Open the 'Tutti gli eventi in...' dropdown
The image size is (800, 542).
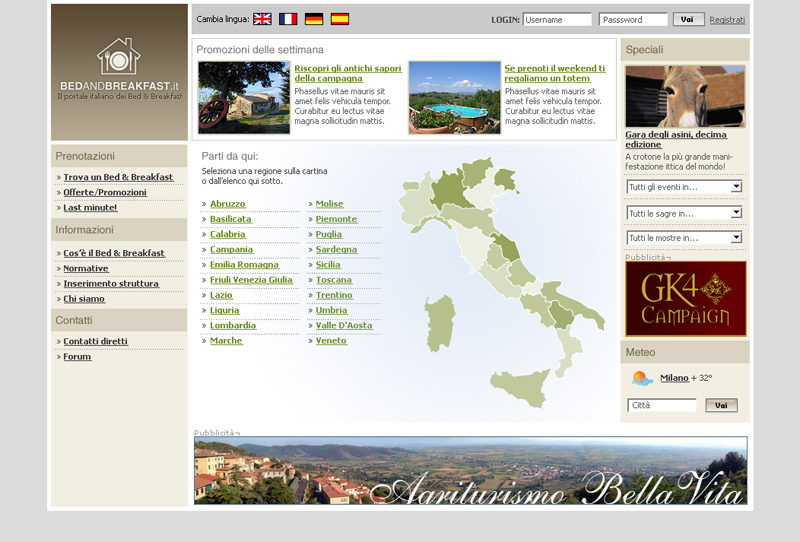(684, 187)
